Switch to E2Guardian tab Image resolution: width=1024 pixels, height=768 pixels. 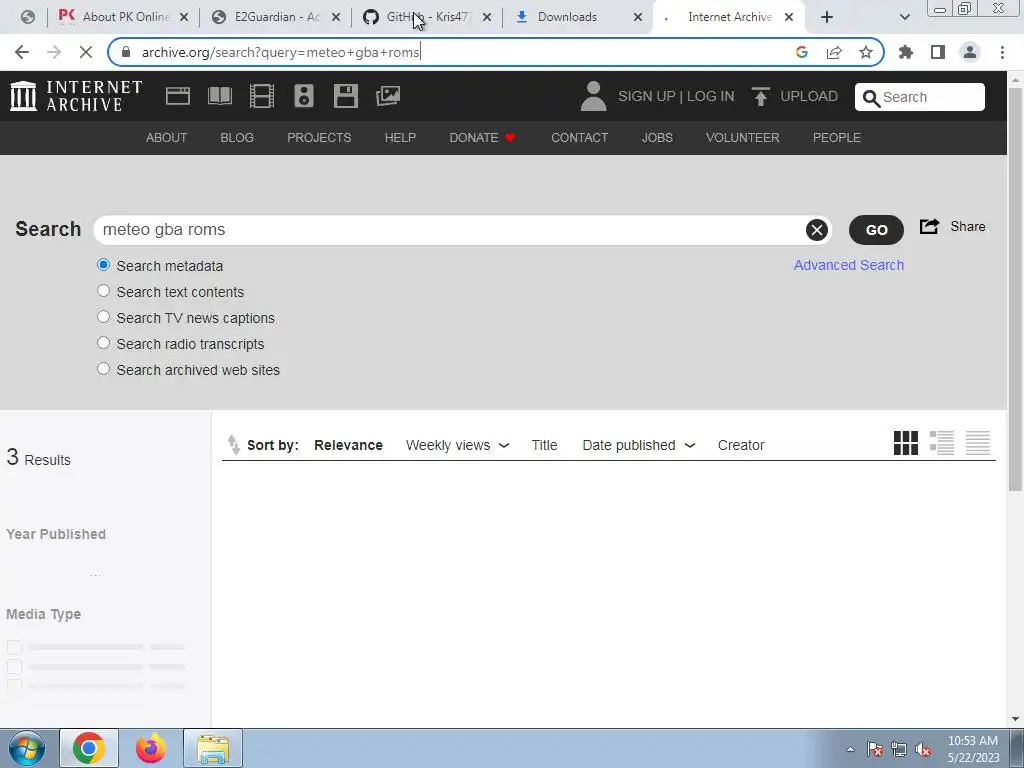[x=278, y=17]
